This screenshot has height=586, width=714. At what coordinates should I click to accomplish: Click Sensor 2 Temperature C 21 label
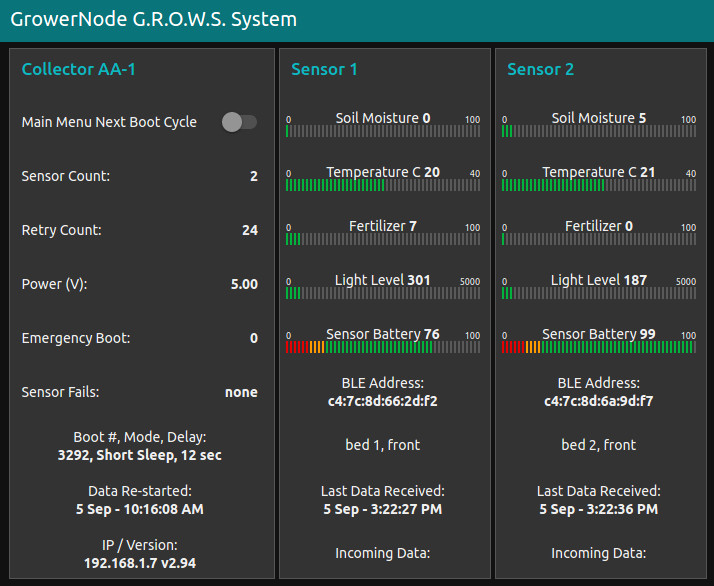(599, 172)
